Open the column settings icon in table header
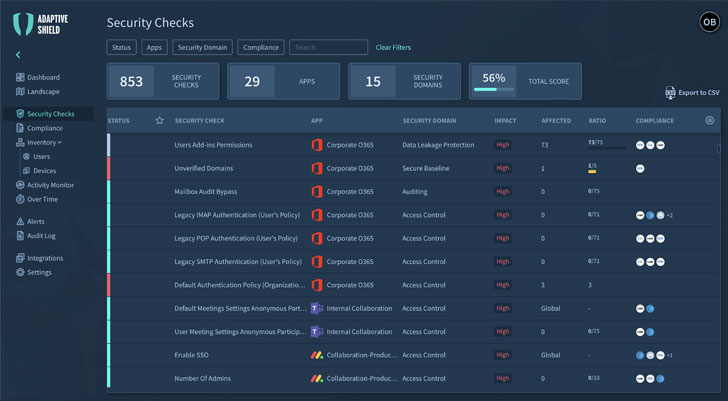This screenshot has height=401, width=728. 710,121
